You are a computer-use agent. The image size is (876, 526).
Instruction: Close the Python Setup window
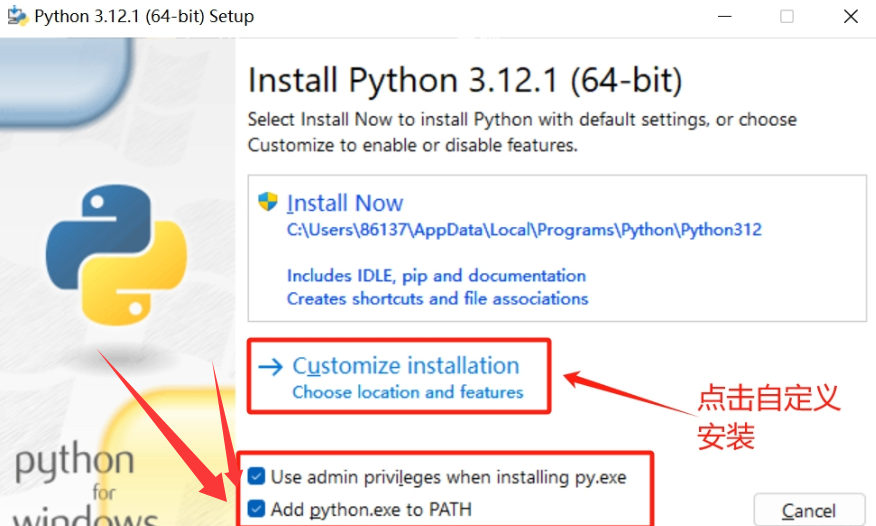(x=850, y=16)
